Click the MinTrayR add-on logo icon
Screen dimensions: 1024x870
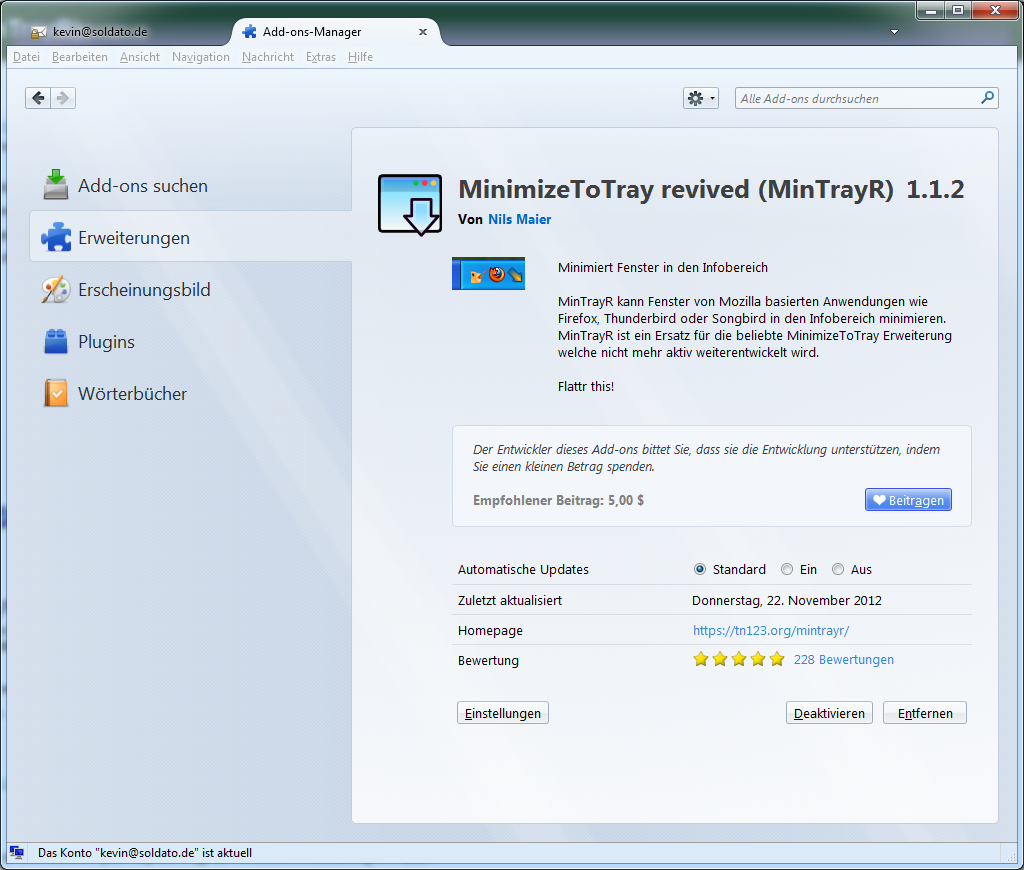pyautogui.click(x=410, y=204)
